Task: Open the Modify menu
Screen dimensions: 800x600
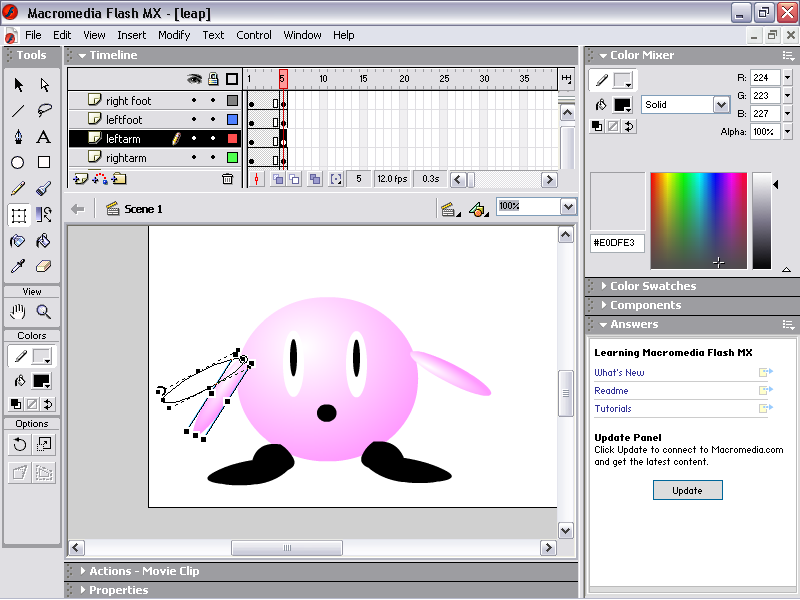Action: pyautogui.click(x=174, y=35)
